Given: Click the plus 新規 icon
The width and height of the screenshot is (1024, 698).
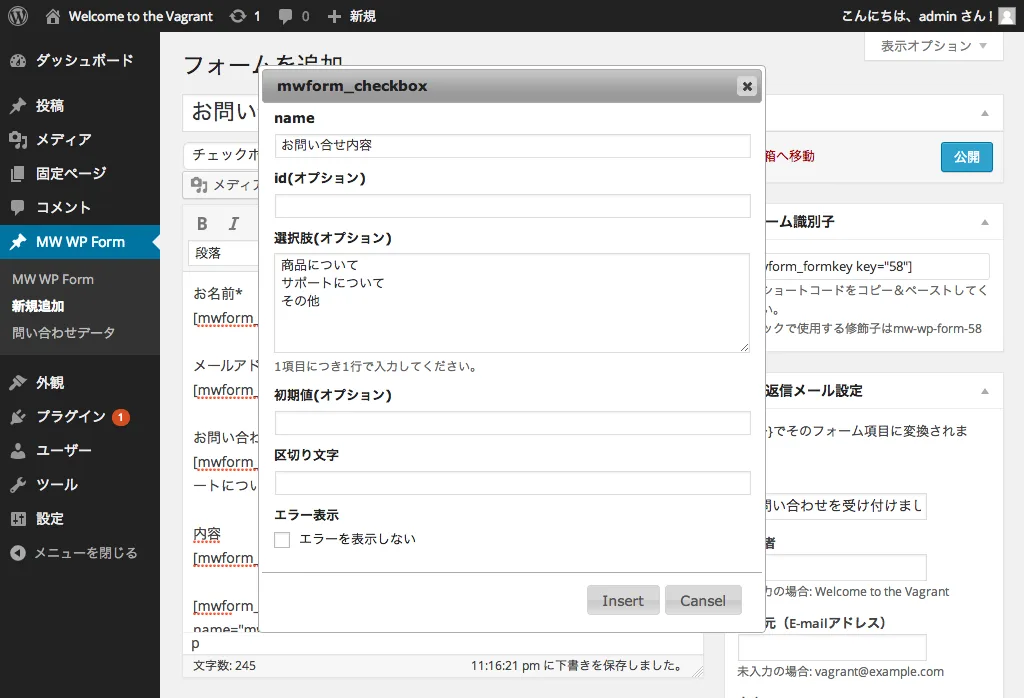Looking at the screenshot, I should (x=334, y=16).
